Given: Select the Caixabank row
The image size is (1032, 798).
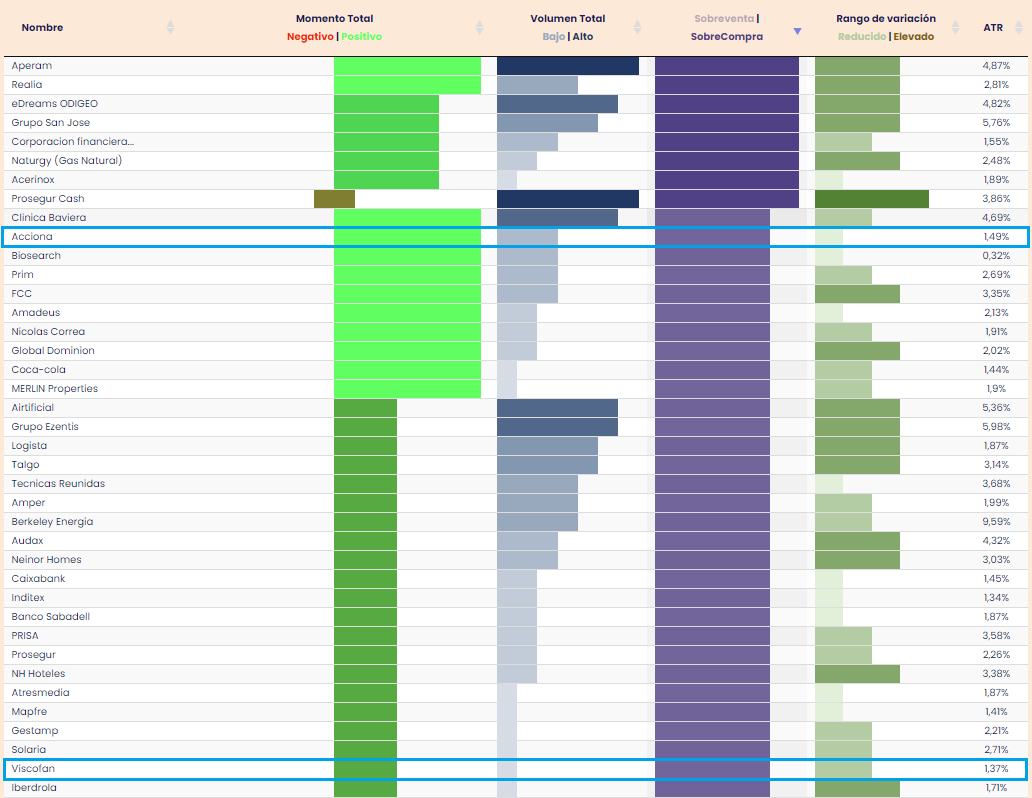Looking at the screenshot, I should (38, 579).
